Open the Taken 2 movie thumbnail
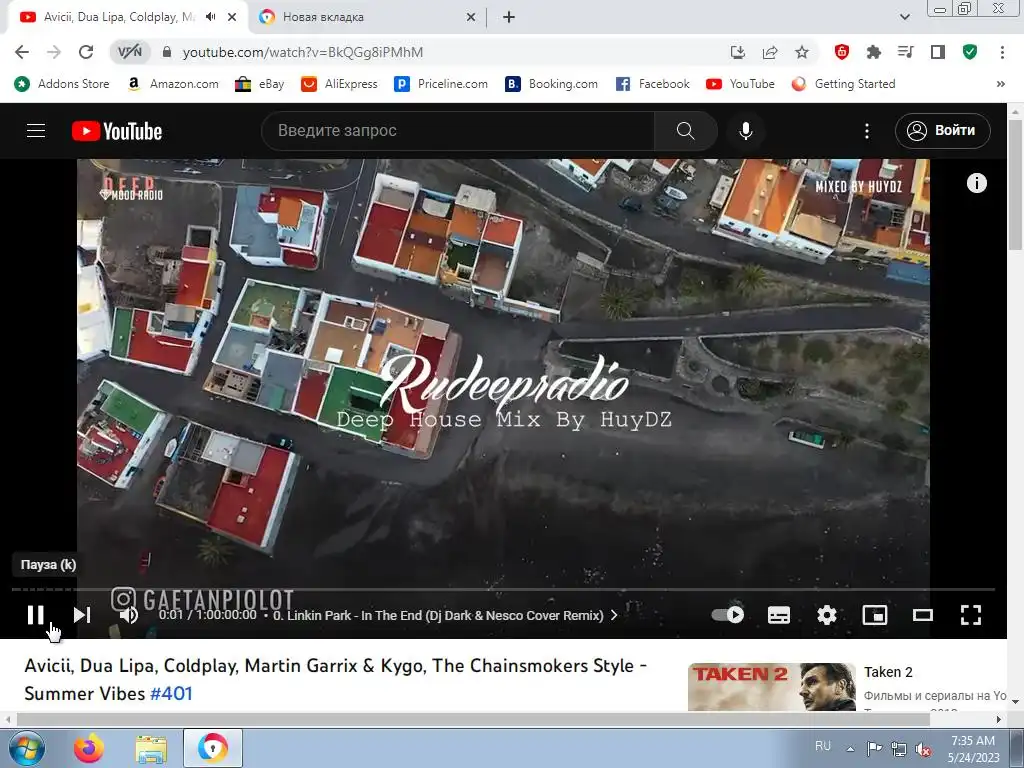1024x768 pixels. (x=771, y=686)
